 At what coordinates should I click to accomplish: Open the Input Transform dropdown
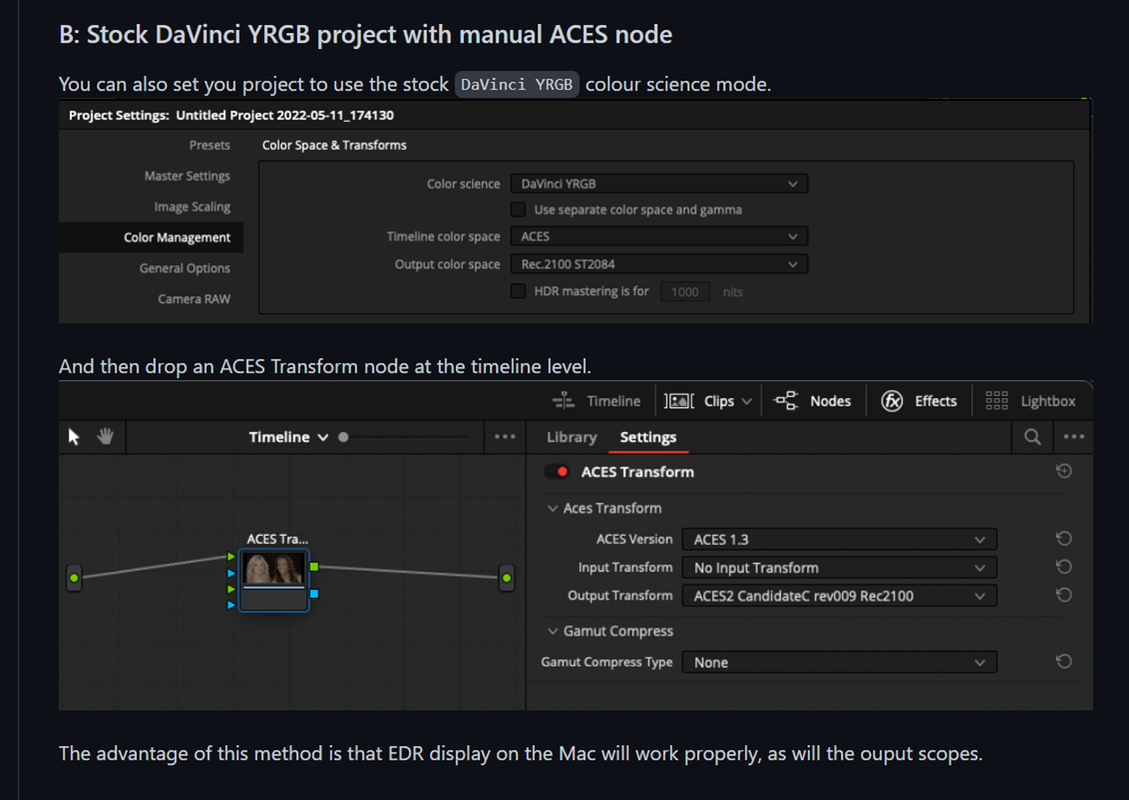tap(839, 567)
